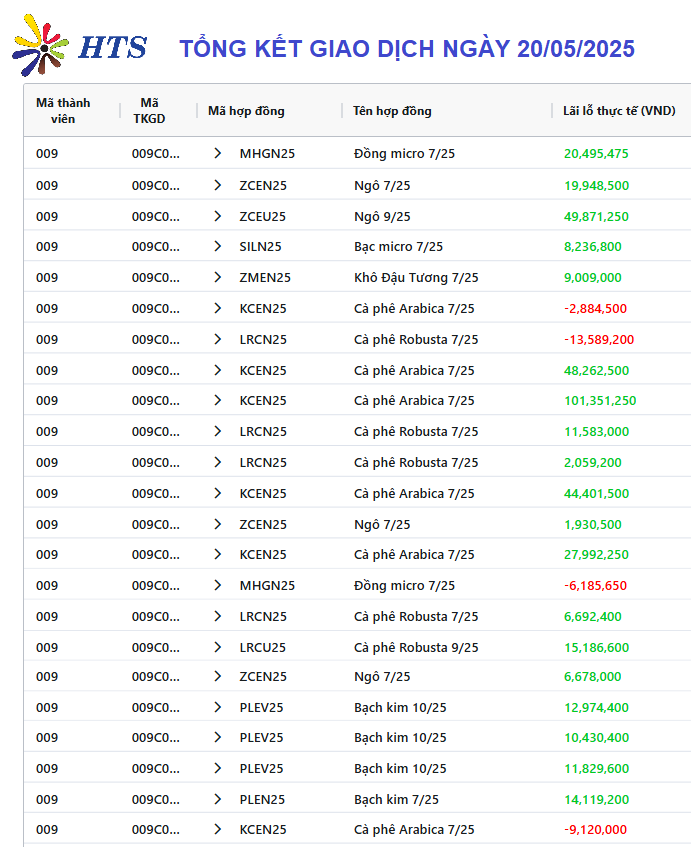This screenshot has height=847, width=691.
Task: Click the Tên hợp đồng column header
Action: (x=392, y=111)
